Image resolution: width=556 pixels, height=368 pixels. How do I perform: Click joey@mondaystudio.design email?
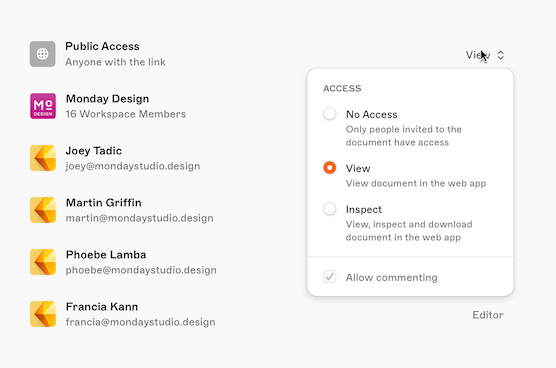click(133, 166)
